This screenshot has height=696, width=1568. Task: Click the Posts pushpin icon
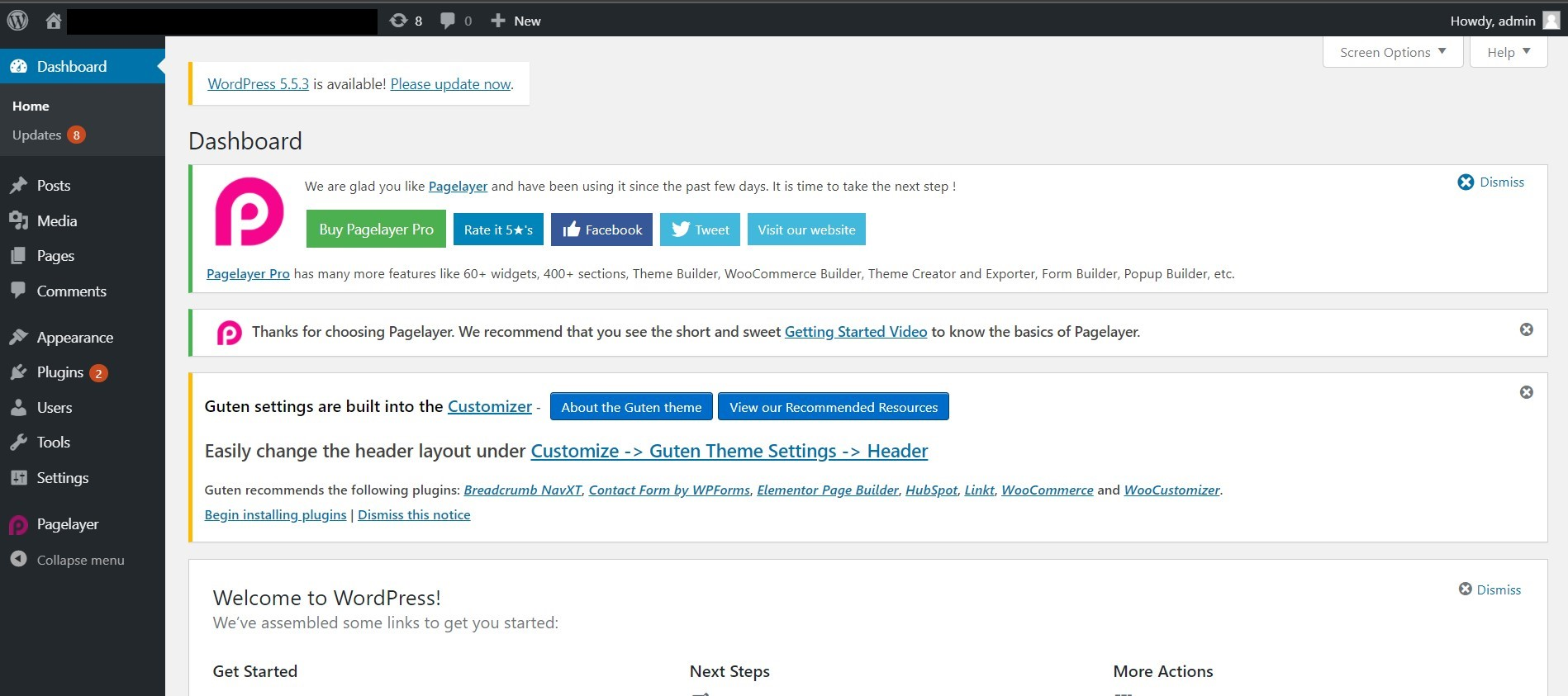tap(18, 186)
